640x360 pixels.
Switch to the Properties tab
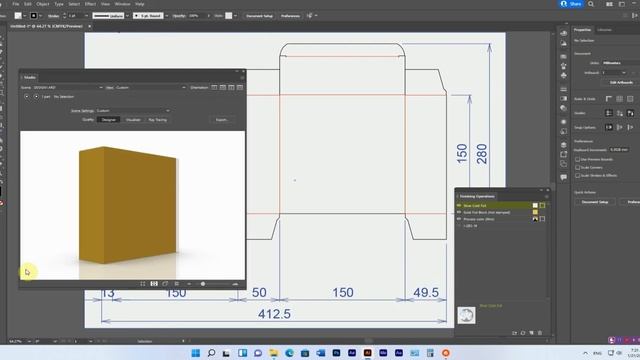coord(582,30)
